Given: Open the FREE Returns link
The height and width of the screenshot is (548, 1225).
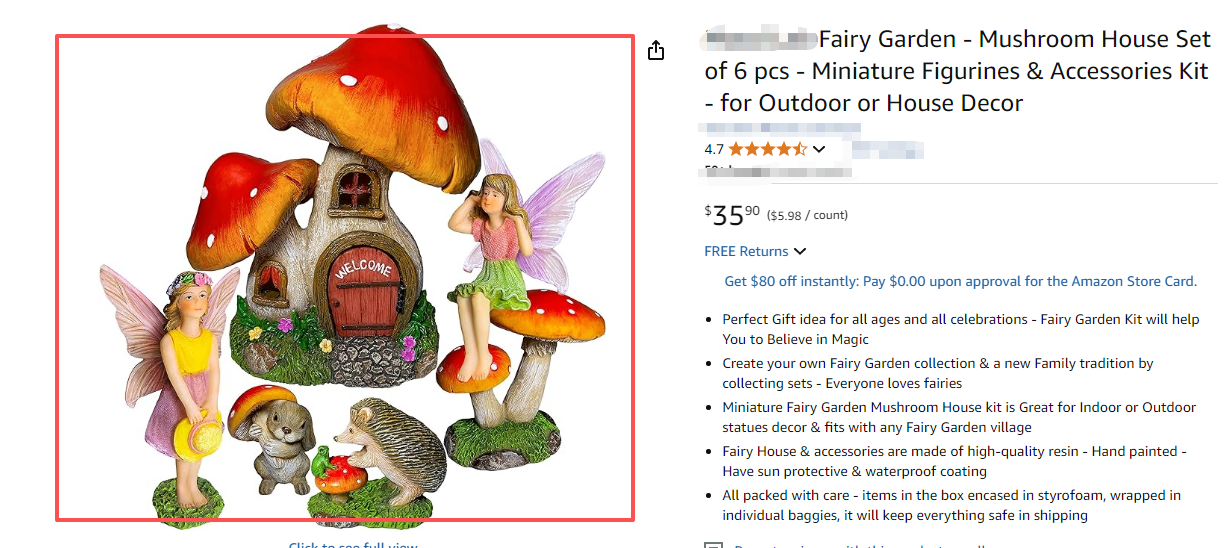Looking at the screenshot, I should [x=746, y=251].
